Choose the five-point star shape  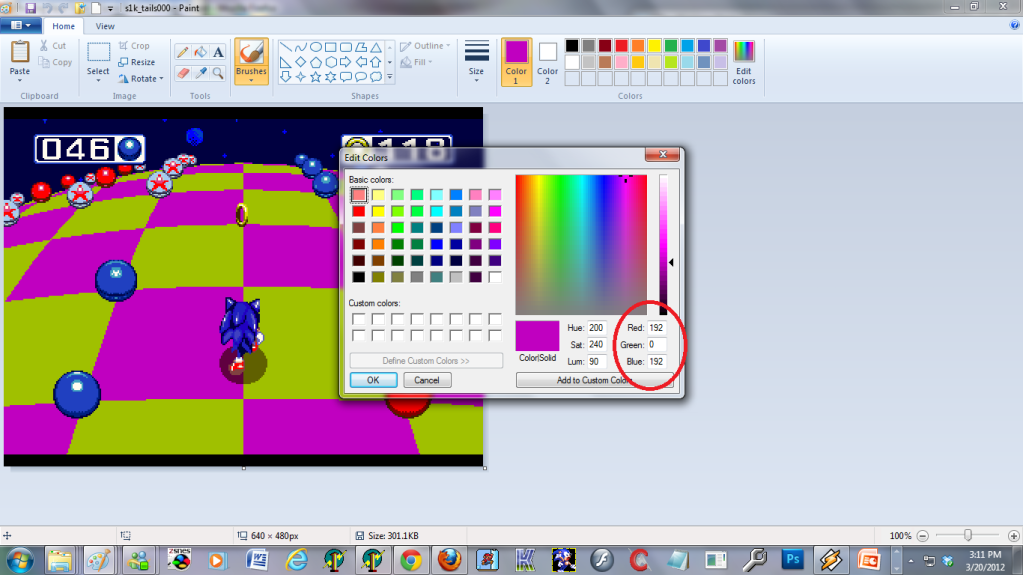[316, 77]
